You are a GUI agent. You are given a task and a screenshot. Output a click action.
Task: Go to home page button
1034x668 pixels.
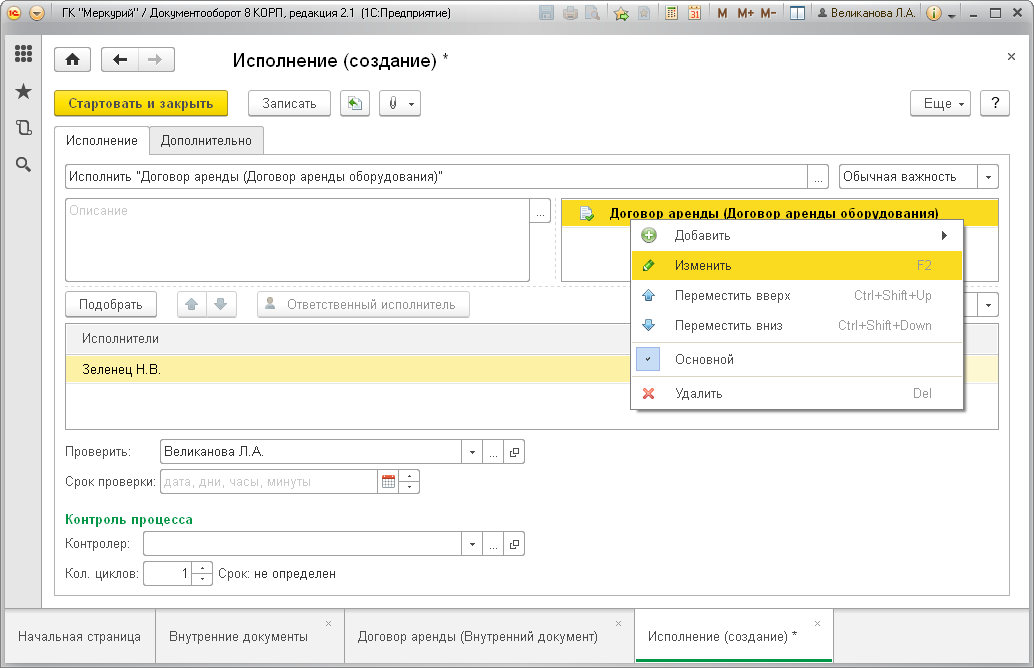click(x=73, y=60)
